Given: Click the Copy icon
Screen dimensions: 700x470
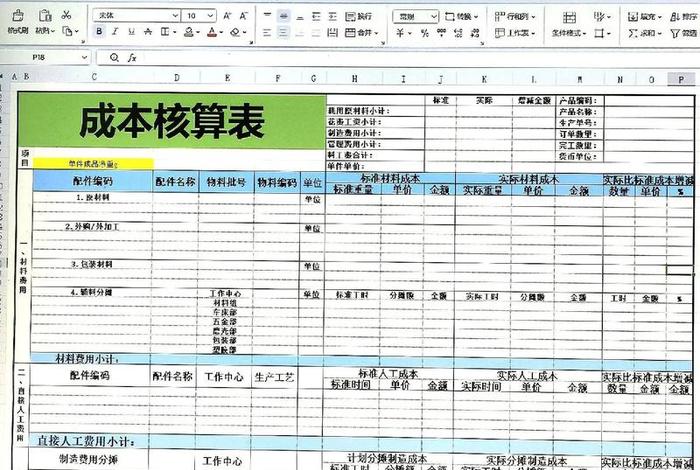Looking at the screenshot, I should pyautogui.click(x=67, y=31).
